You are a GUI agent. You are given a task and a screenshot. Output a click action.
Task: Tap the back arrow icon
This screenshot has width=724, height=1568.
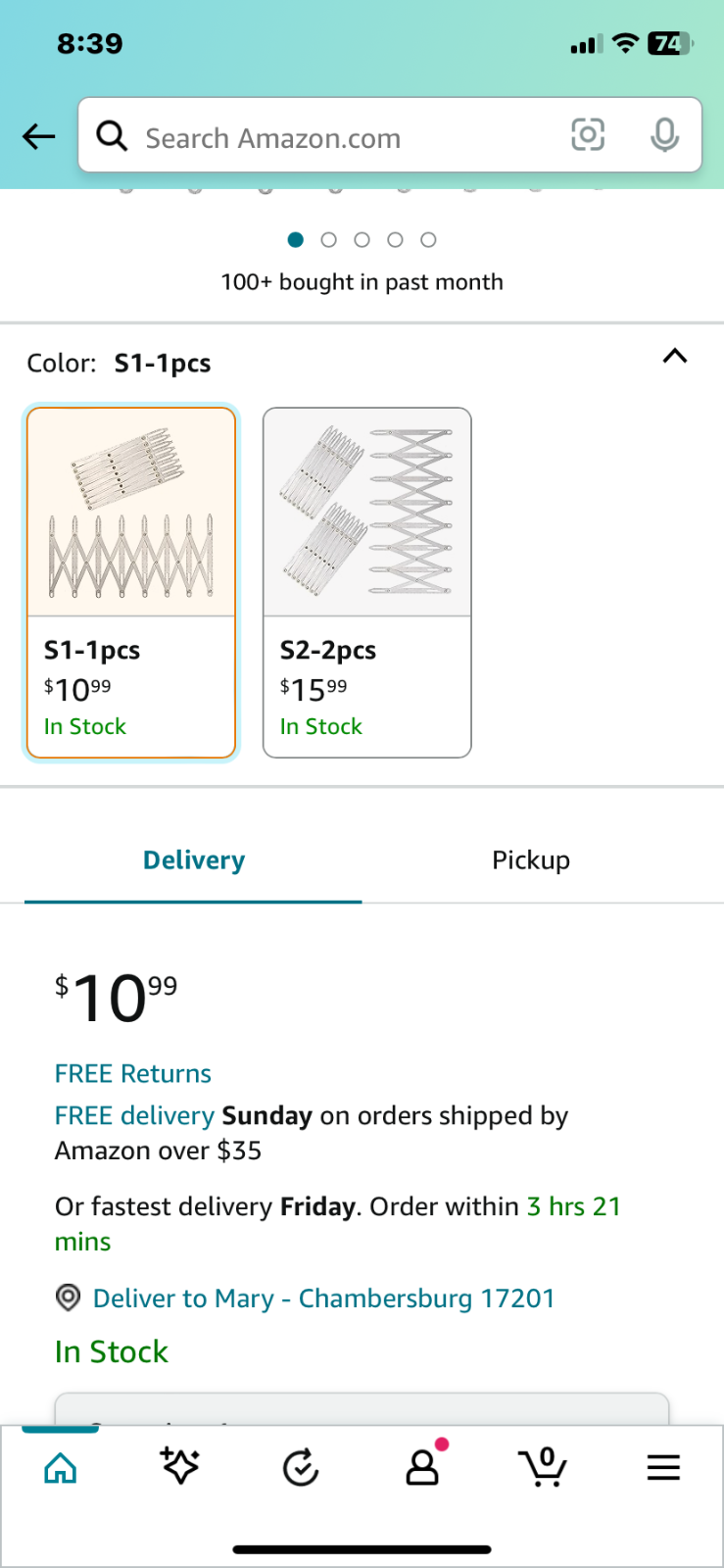39,136
